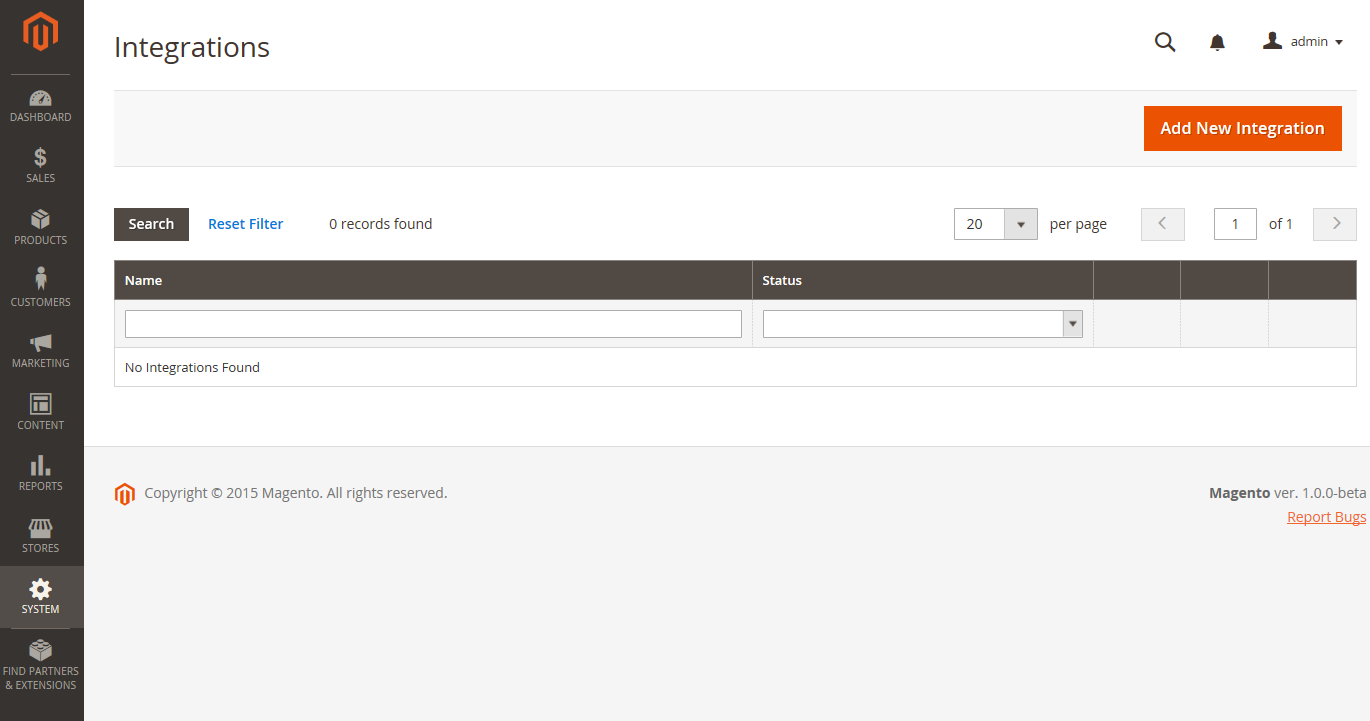The image size is (1370, 721).
Task: Open Find Partners & Extensions
Action: pos(41,665)
